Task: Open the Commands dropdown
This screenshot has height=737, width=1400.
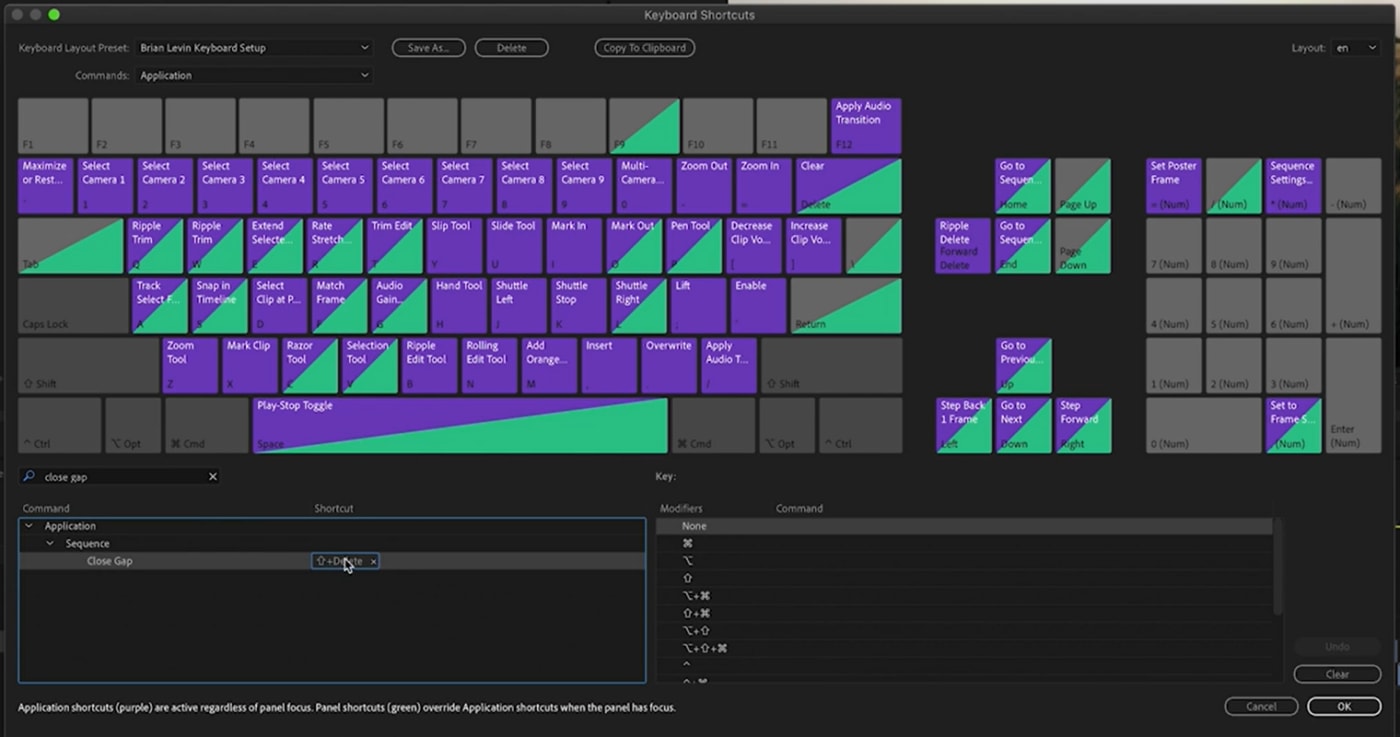Action: point(255,75)
